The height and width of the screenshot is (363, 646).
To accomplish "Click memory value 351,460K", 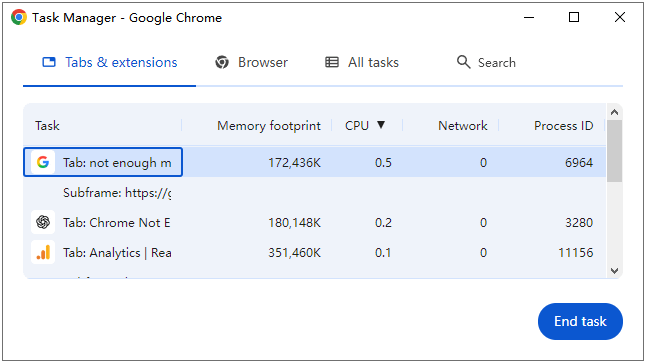I will (294, 253).
